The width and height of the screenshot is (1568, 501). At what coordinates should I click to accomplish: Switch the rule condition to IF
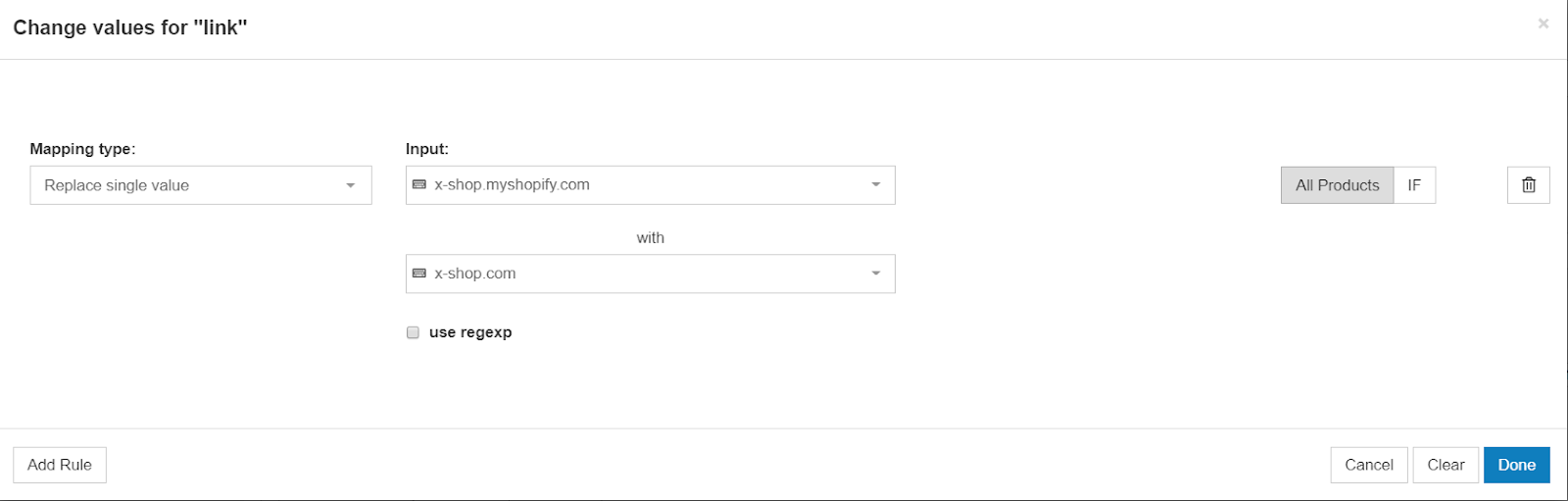[1413, 185]
